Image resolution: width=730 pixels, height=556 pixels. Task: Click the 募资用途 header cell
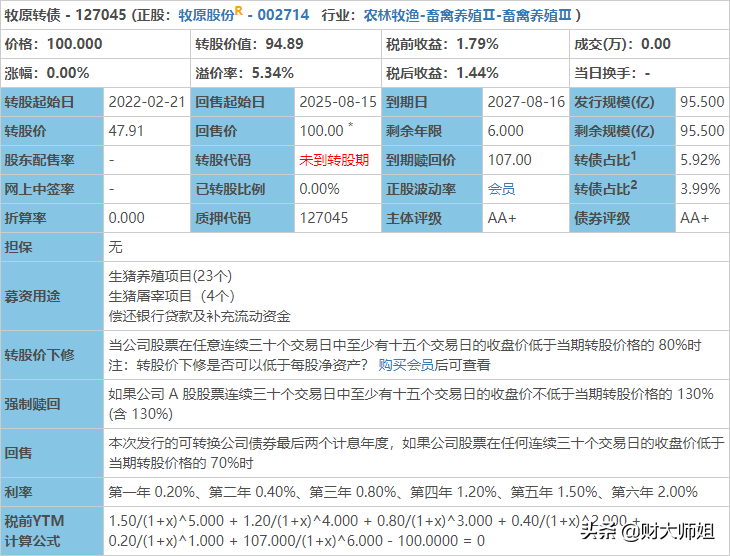pyautogui.click(x=52, y=296)
